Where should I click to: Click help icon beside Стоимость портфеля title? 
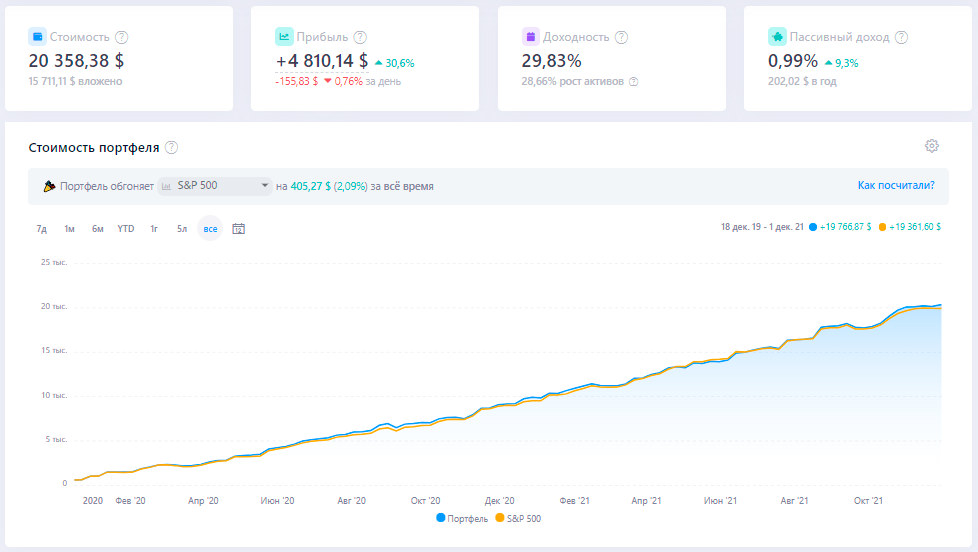pyautogui.click(x=172, y=148)
